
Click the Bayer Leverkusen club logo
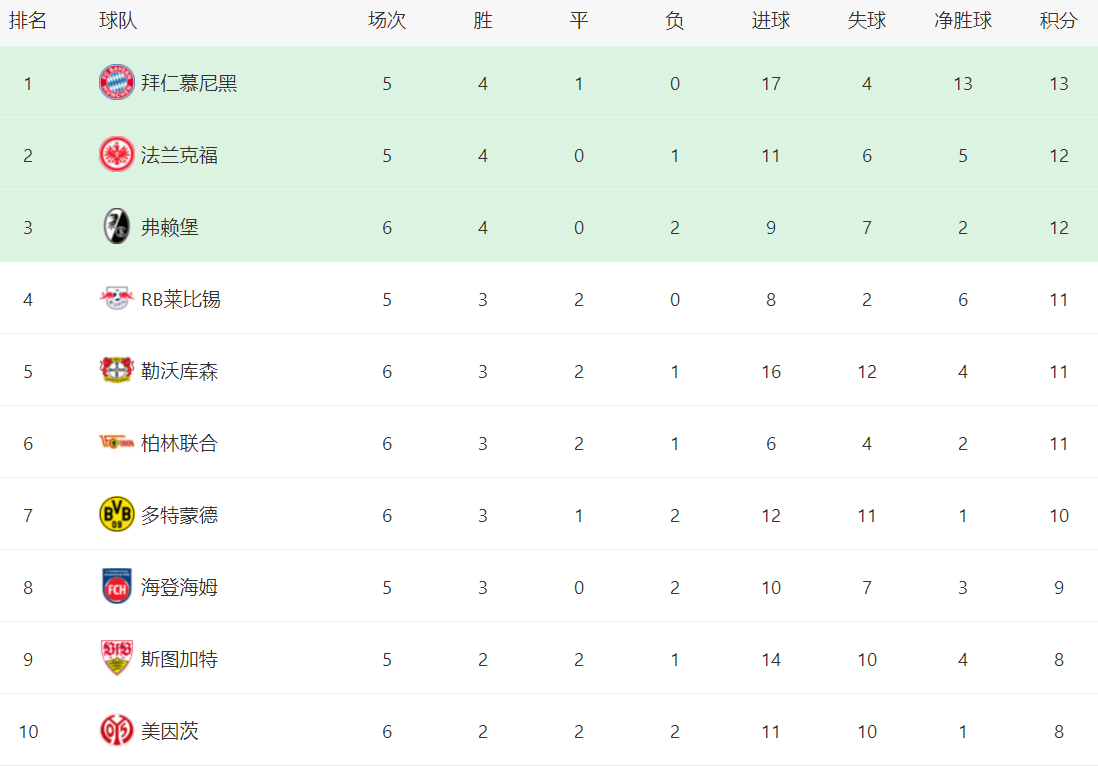coord(117,371)
